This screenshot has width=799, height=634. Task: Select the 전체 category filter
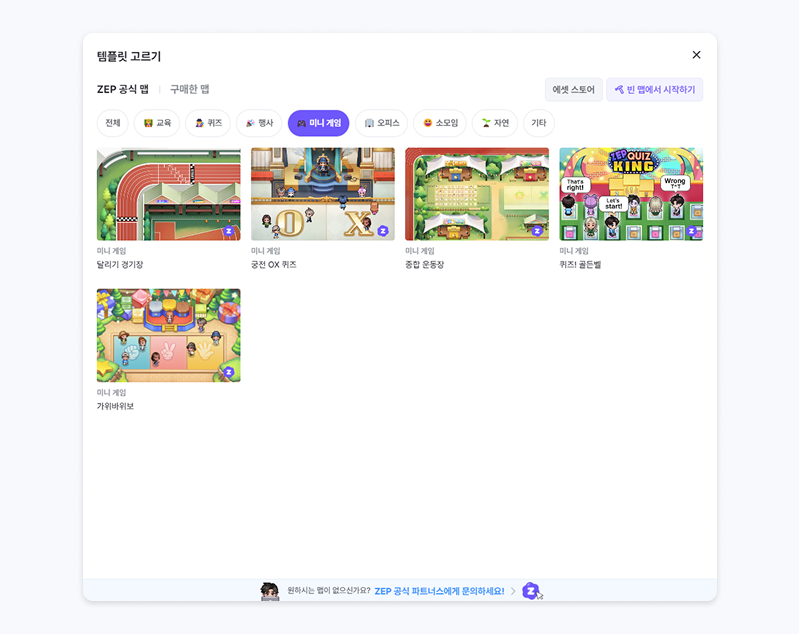coord(113,123)
